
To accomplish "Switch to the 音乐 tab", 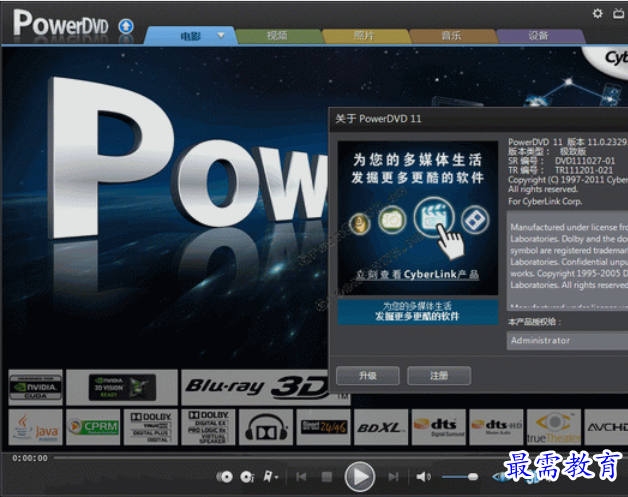I will click(451, 36).
